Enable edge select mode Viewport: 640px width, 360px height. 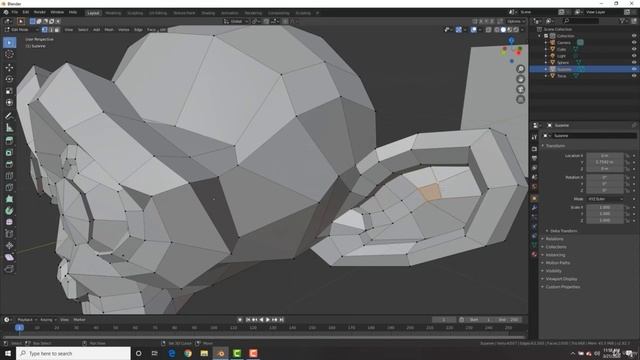click(x=51, y=30)
